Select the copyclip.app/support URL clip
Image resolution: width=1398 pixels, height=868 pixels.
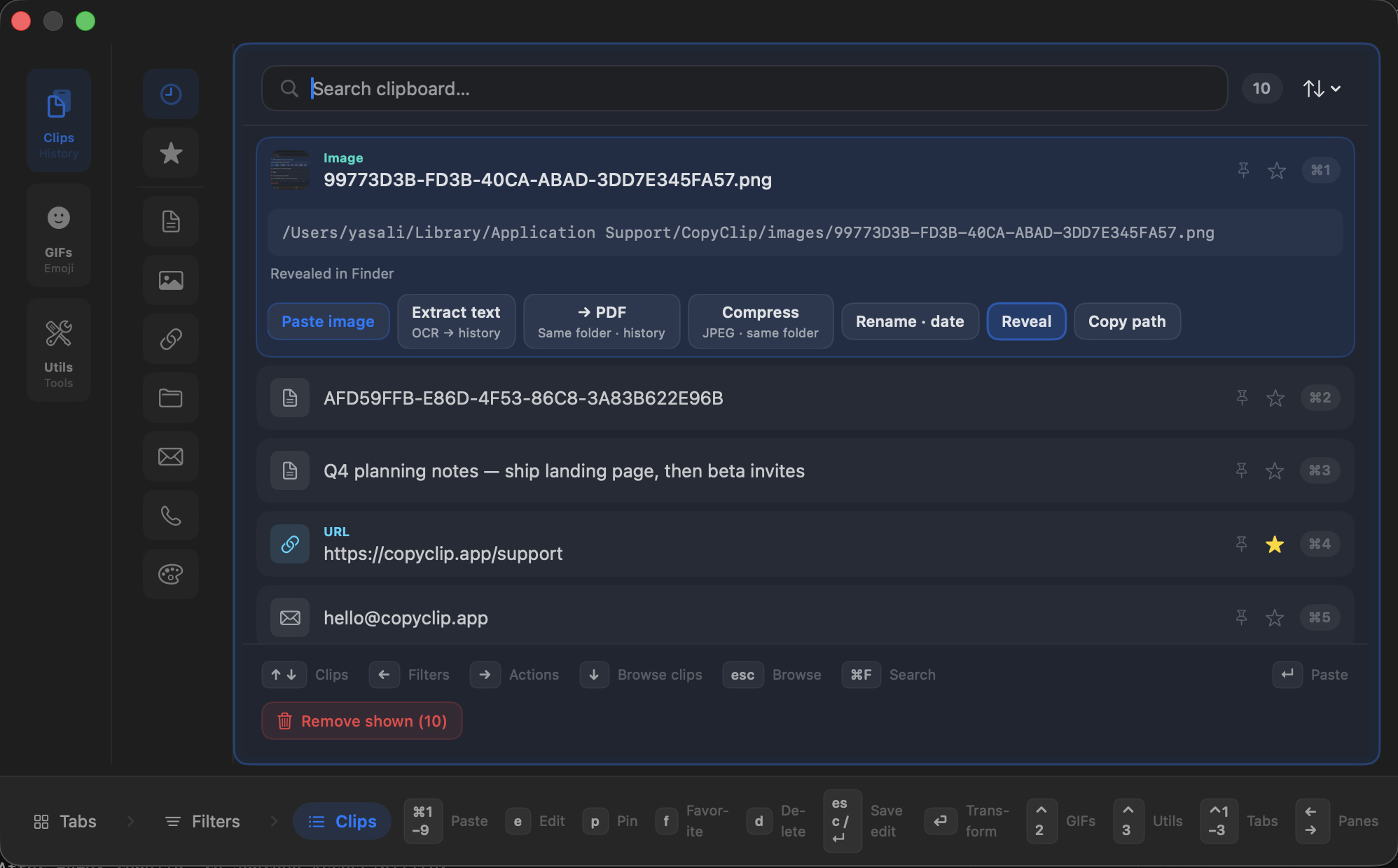(805, 544)
